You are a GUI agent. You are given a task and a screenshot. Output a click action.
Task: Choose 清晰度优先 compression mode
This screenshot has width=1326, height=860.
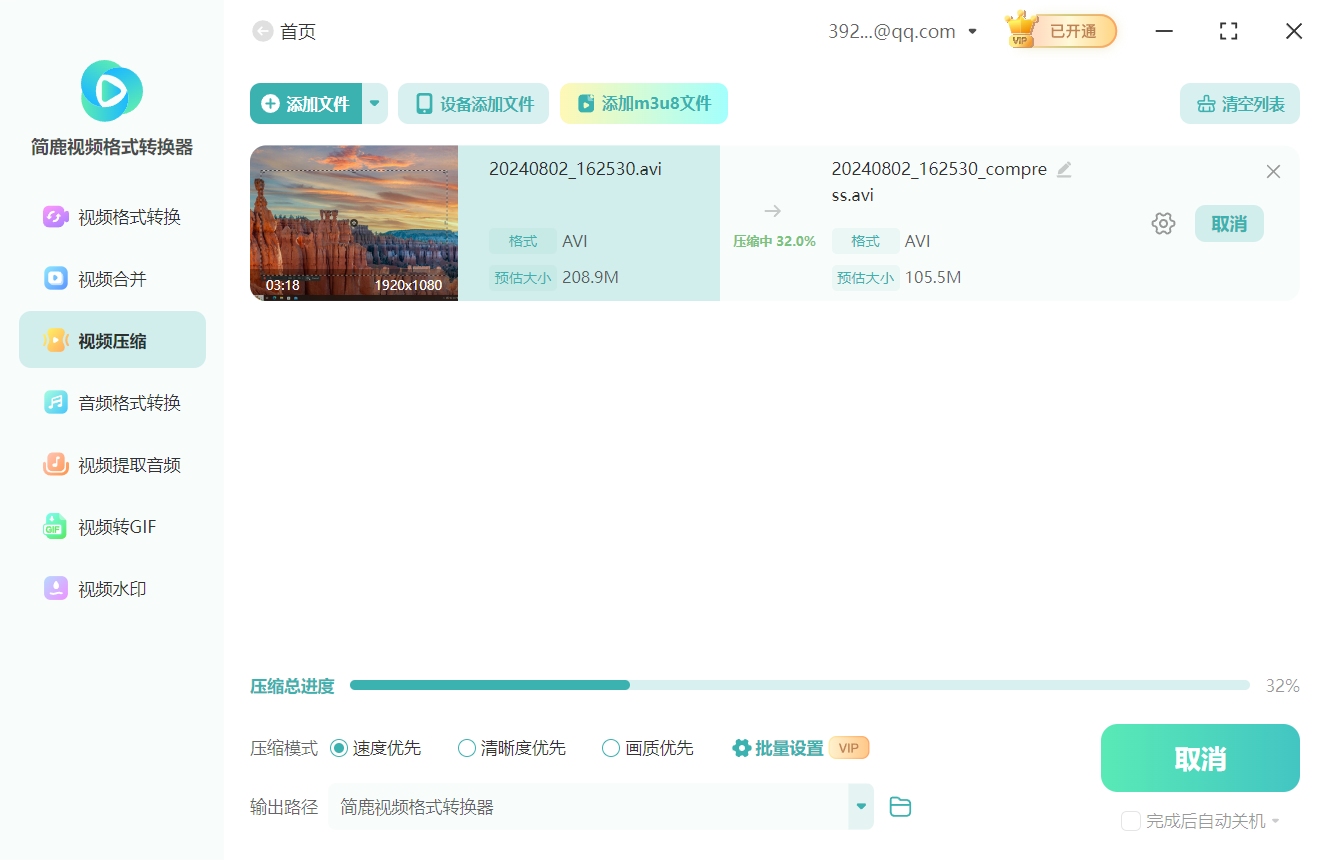click(466, 747)
